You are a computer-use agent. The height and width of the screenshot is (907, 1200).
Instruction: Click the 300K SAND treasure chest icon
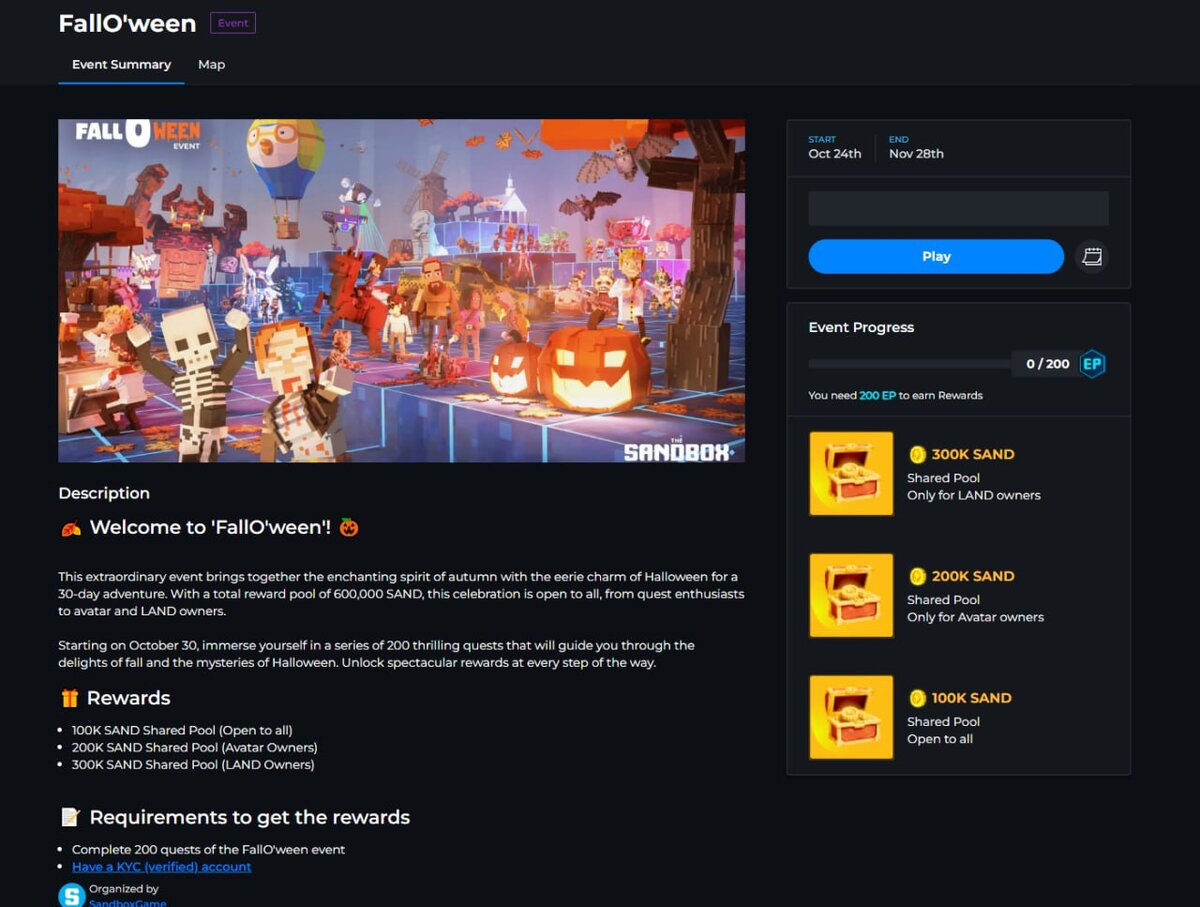(x=851, y=474)
